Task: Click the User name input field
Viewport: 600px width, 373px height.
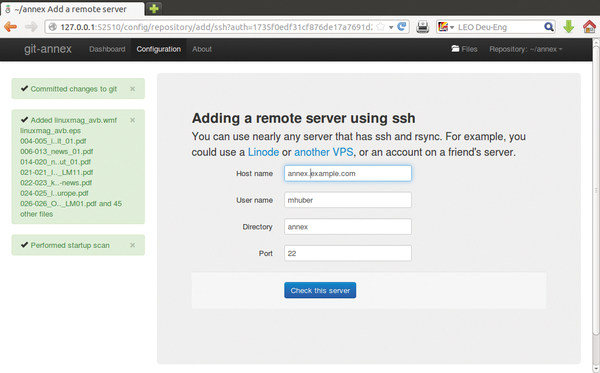Action: [348, 200]
